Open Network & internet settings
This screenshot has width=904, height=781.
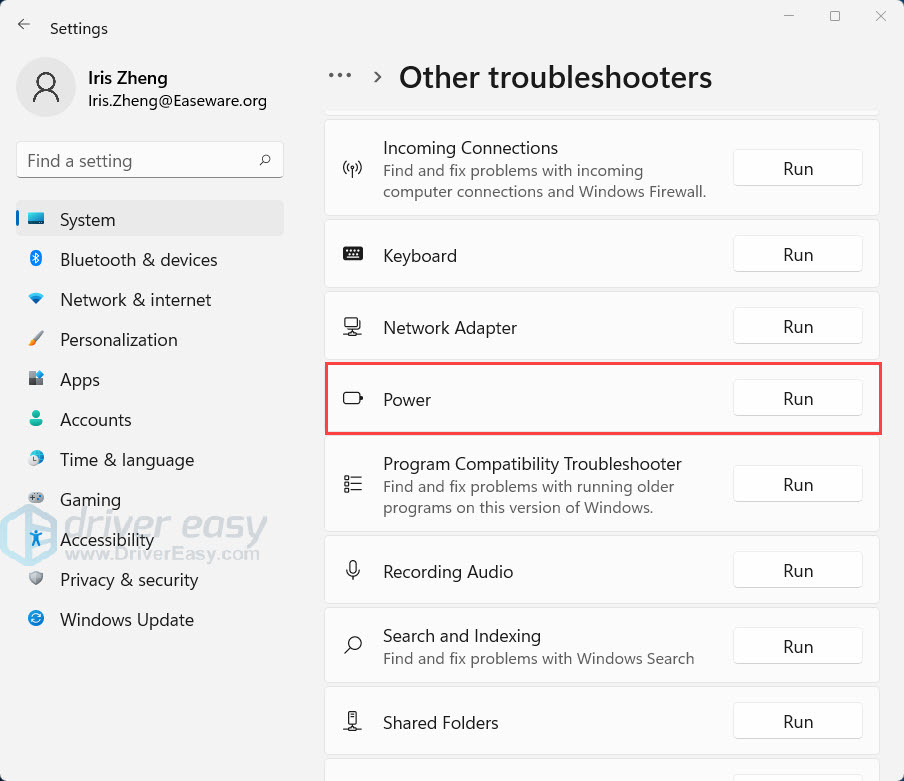pyautogui.click(x=135, y=299)
